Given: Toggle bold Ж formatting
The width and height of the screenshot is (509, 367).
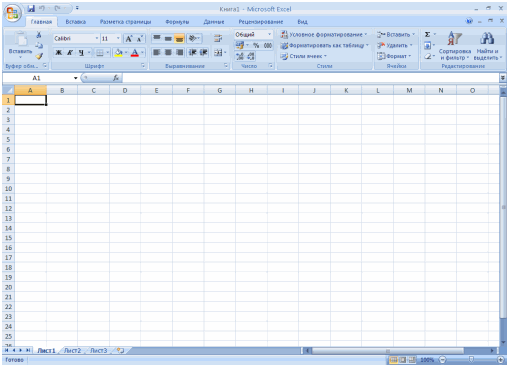Looking at the screenshot, I should pyautogui.click(x=58, y=53).
